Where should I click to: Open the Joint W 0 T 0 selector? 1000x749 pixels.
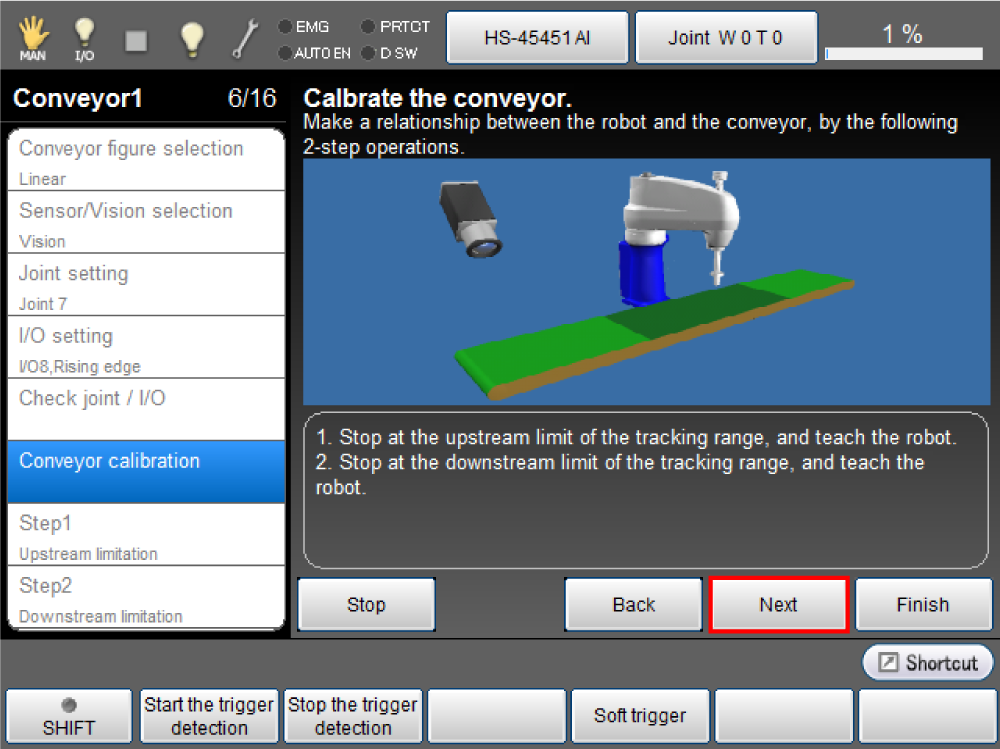(726, 38)
